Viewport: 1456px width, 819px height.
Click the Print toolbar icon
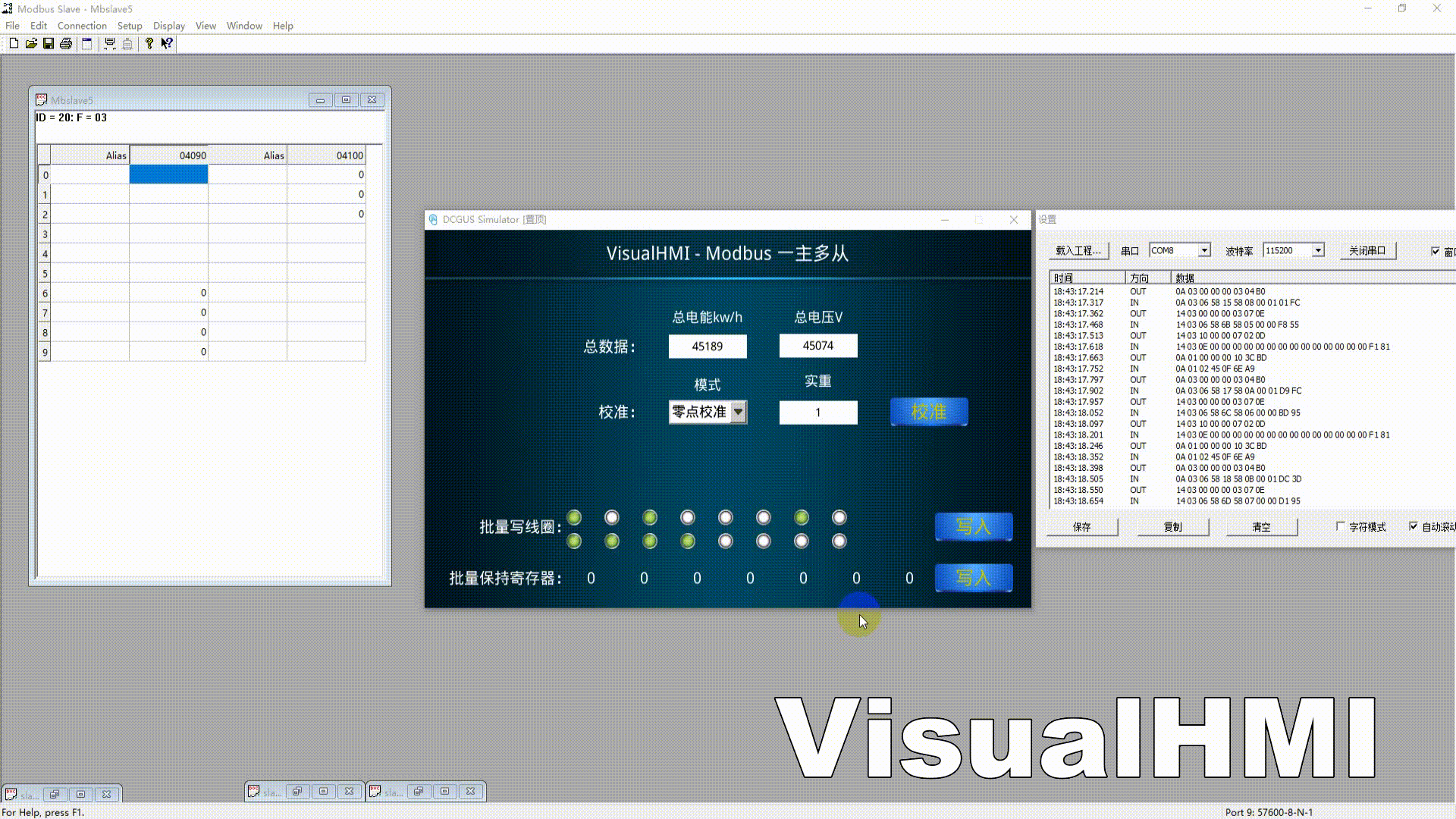[66, 44]
